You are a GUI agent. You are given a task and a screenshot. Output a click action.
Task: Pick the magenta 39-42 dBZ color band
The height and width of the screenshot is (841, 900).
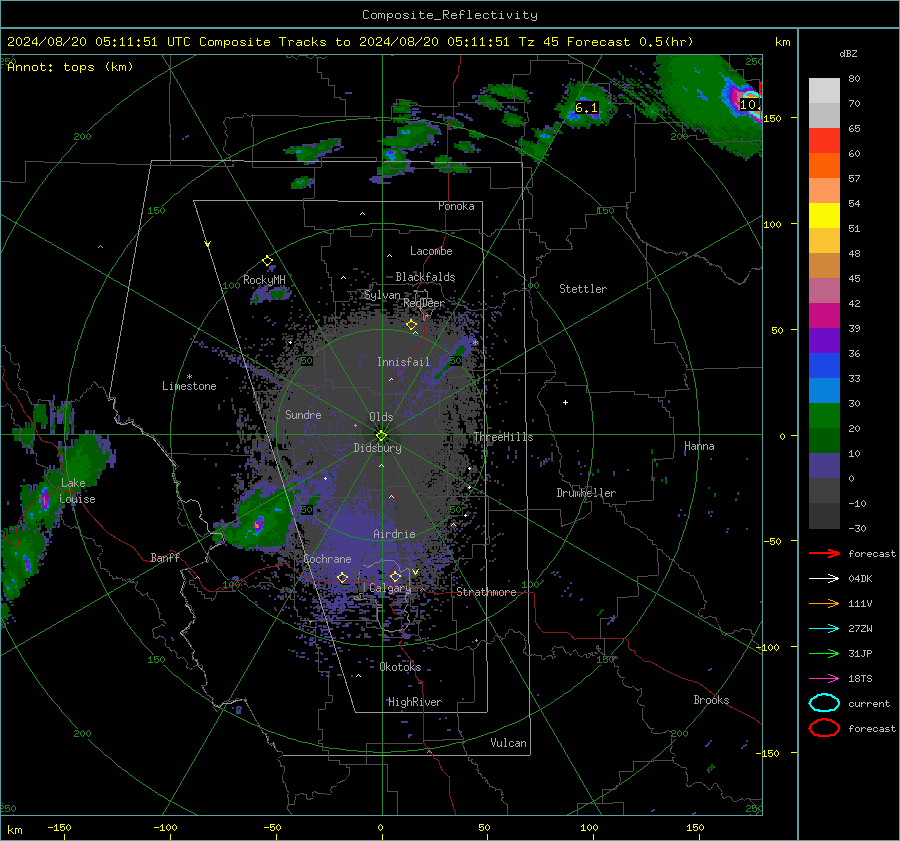[824, 316]
